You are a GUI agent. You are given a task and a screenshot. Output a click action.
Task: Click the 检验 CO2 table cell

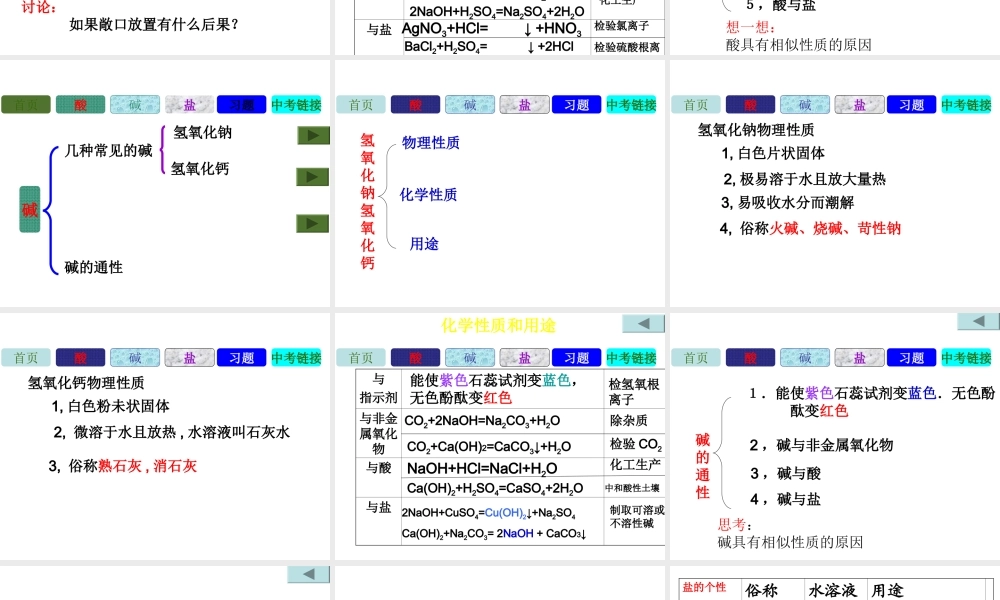635,444
